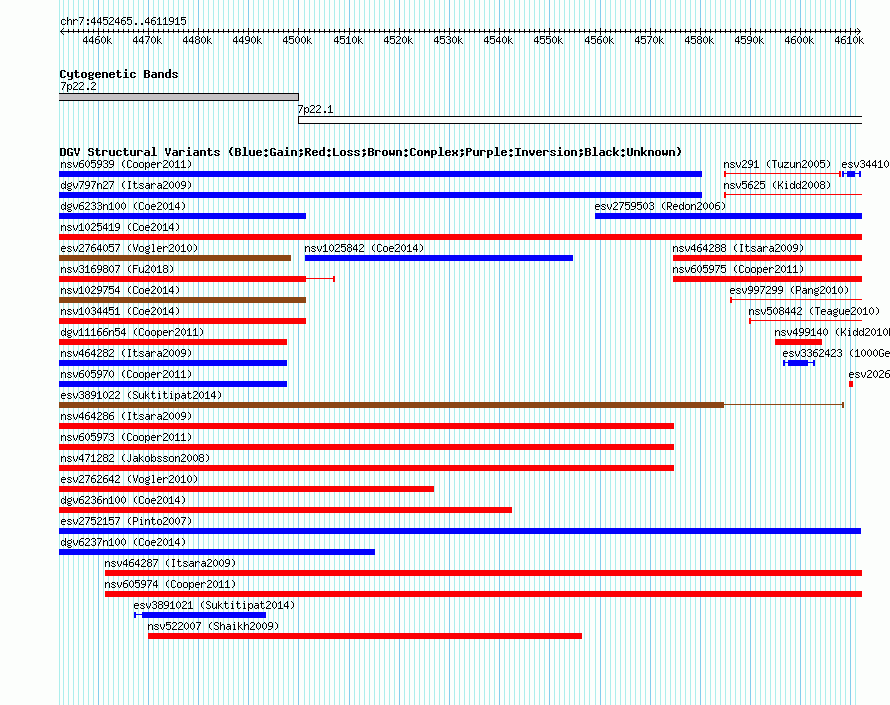
Task: Select the nsv605975 (Cooper2011) loss variant
Action: point(767,279)
